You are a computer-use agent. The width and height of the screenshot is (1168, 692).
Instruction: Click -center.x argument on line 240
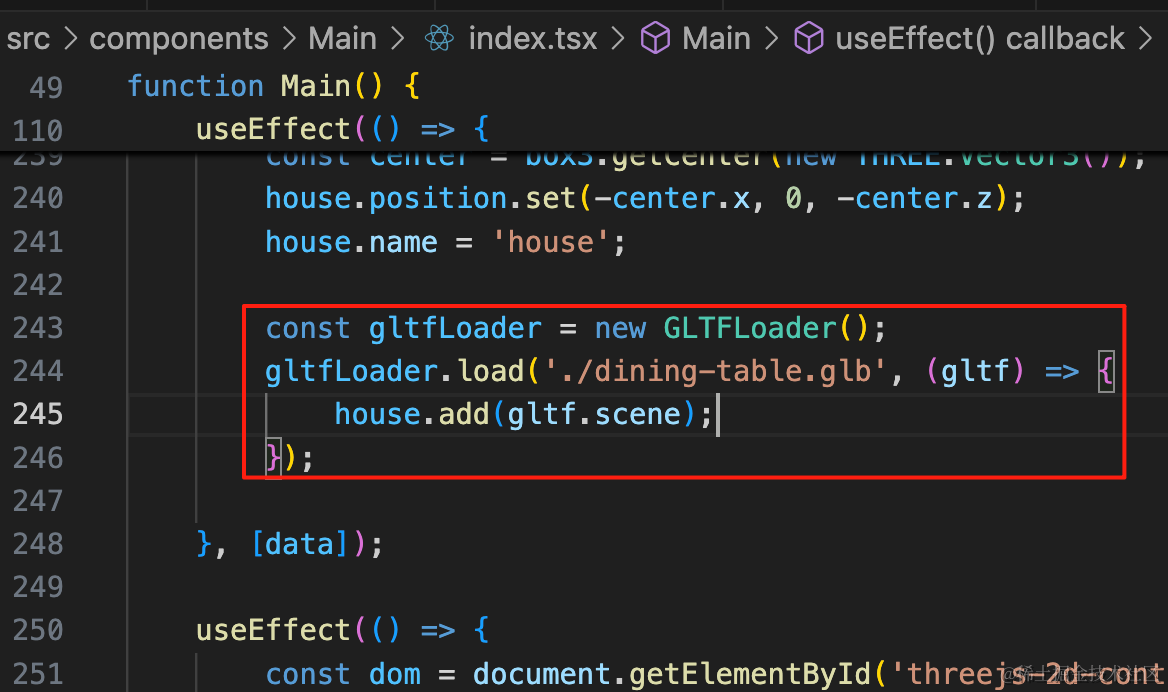tap(672, 199)
